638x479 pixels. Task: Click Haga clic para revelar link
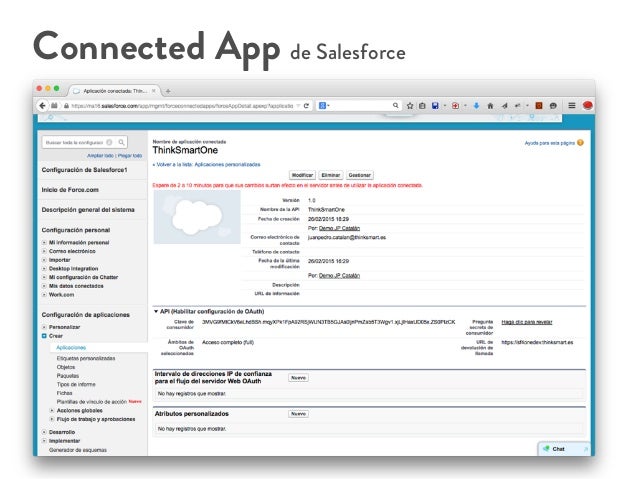[x=526, y=322]
